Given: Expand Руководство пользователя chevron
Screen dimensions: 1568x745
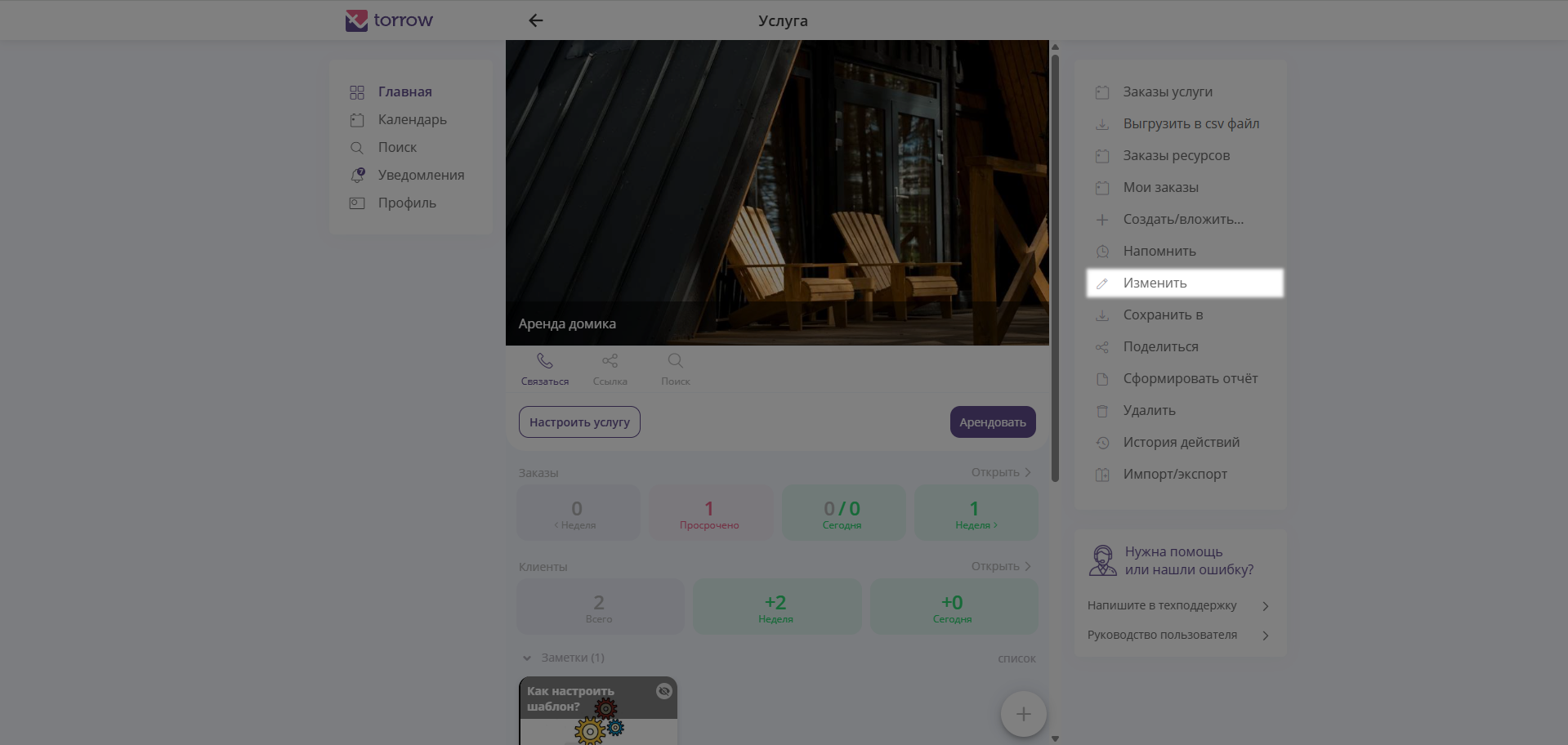Looking at the screenshot, I should coord(1265,636).
